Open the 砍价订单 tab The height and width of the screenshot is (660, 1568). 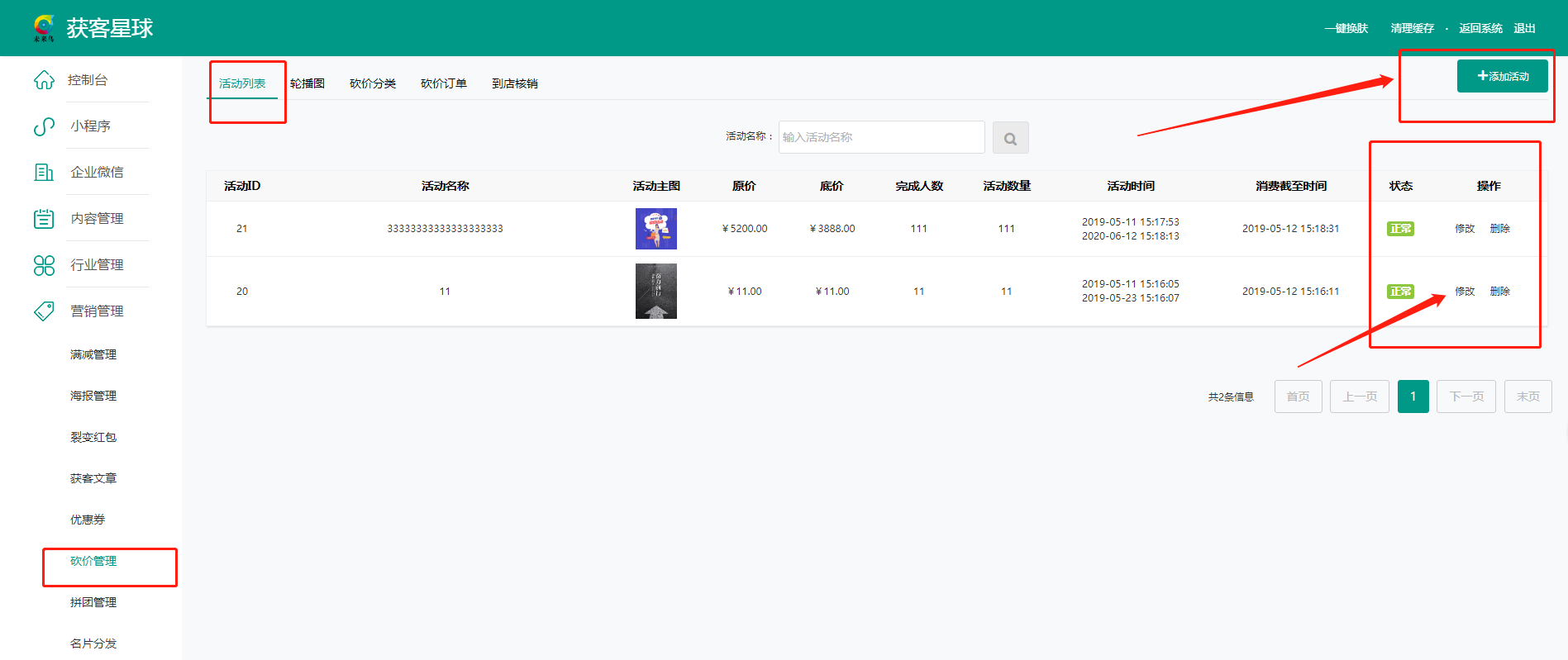(x=444, y=83)
